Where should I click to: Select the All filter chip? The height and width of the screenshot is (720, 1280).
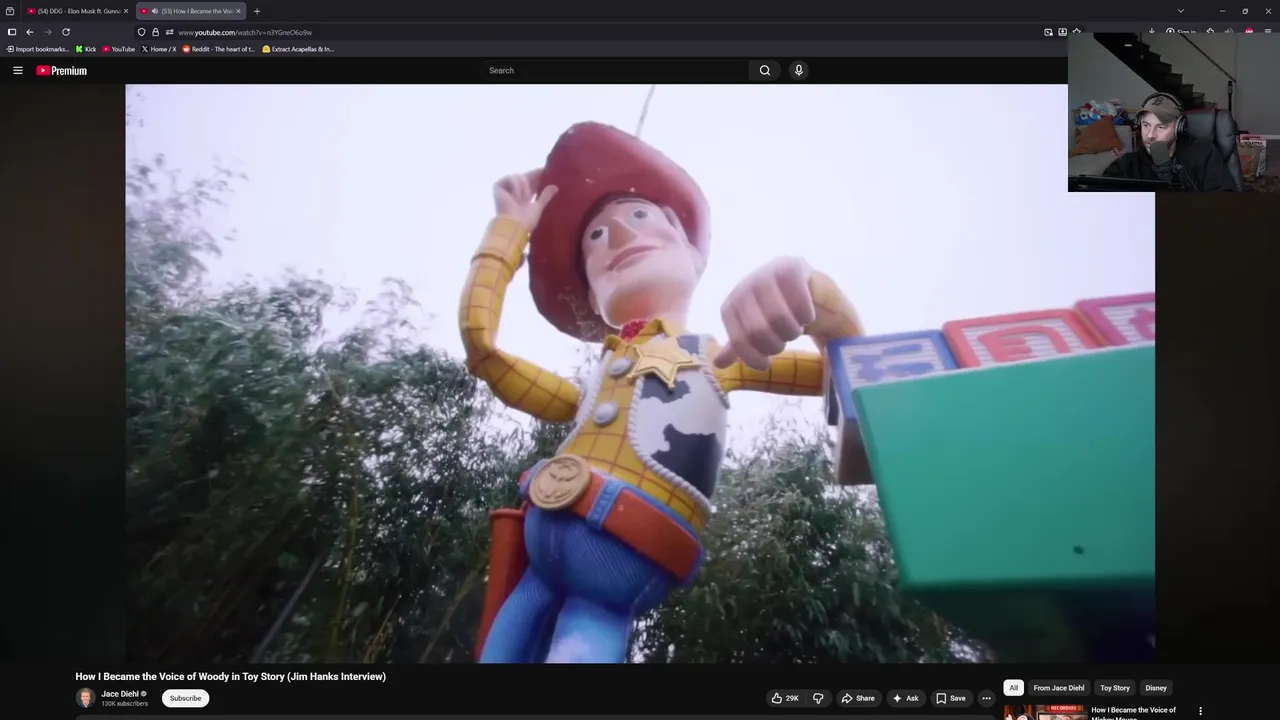1013,688
